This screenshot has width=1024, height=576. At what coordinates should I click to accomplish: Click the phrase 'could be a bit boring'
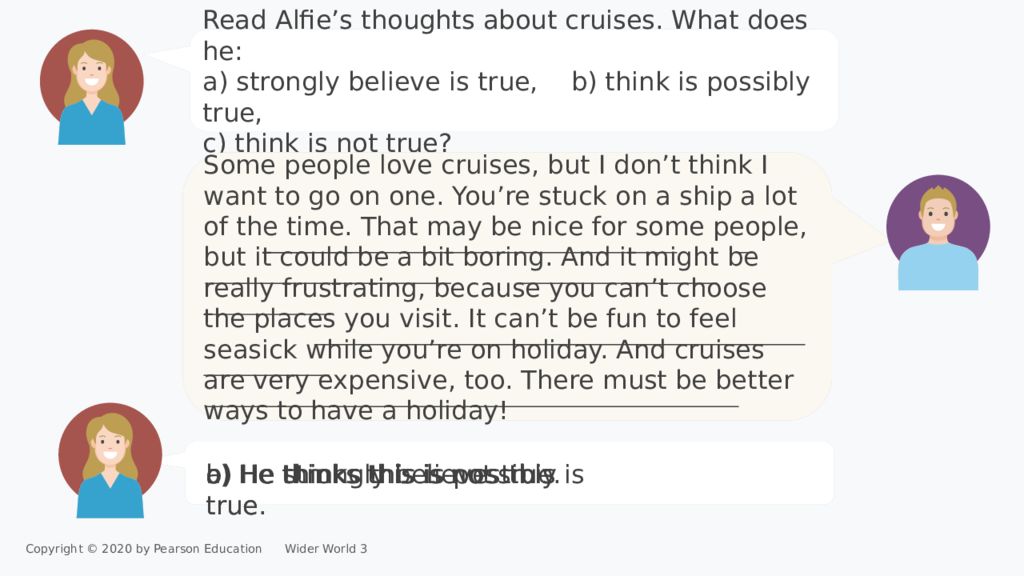click(411, 257)
